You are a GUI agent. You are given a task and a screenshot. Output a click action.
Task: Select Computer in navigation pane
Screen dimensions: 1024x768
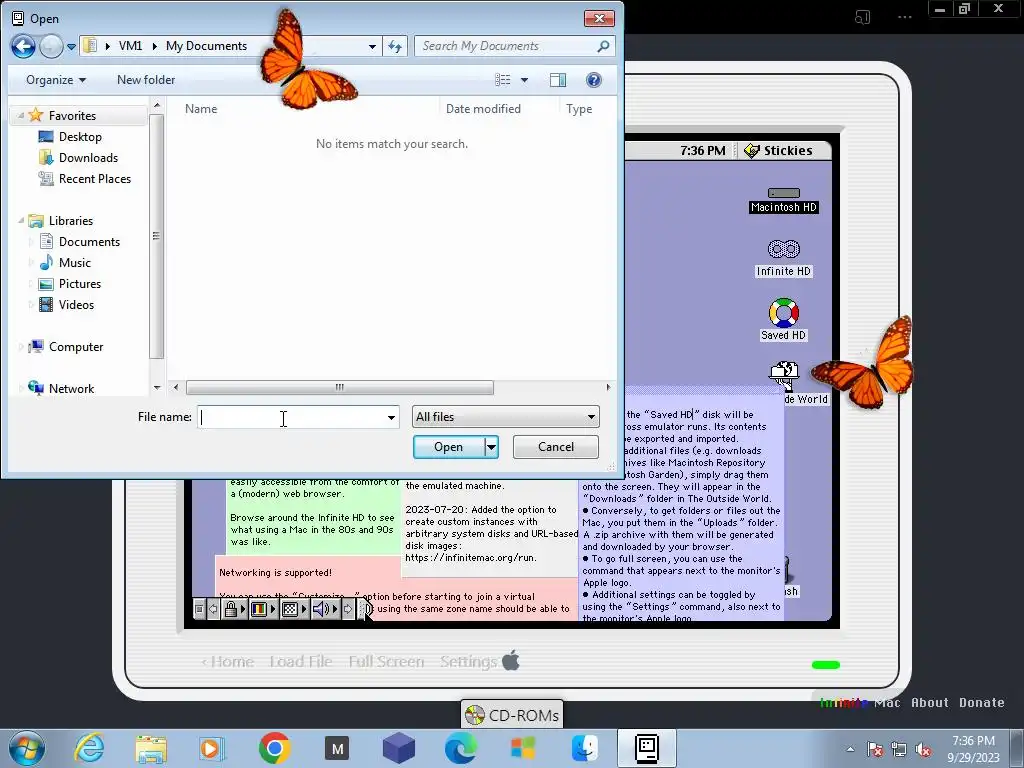tap(76, 347)
